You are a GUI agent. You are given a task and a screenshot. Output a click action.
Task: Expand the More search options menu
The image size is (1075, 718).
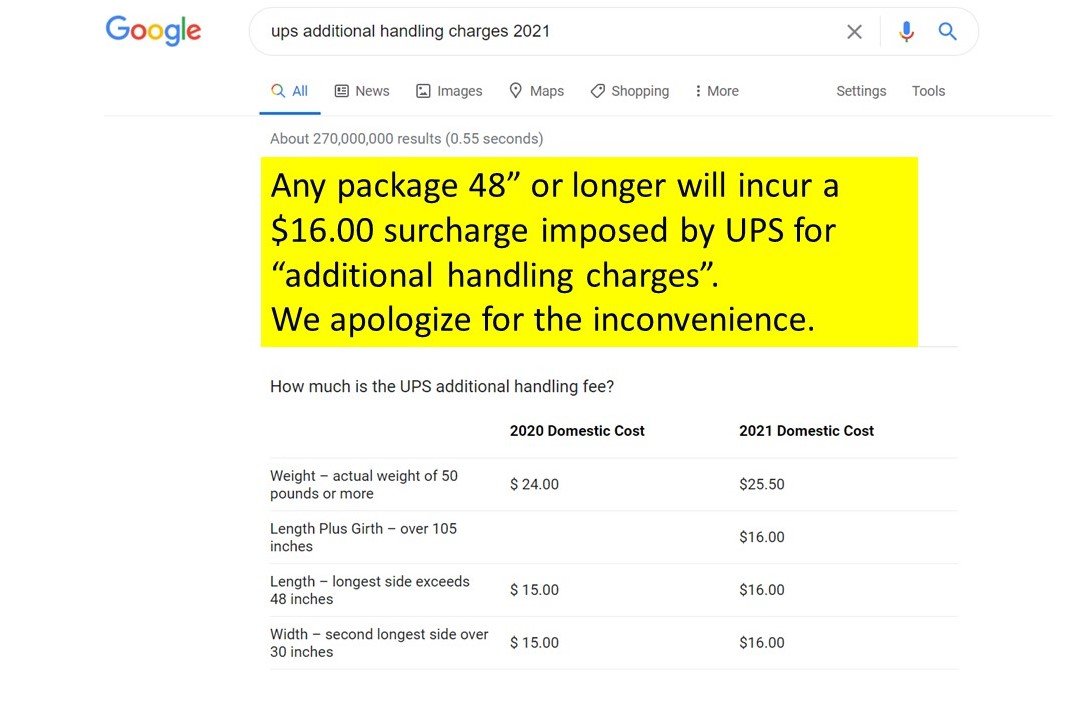coord(716,91)
